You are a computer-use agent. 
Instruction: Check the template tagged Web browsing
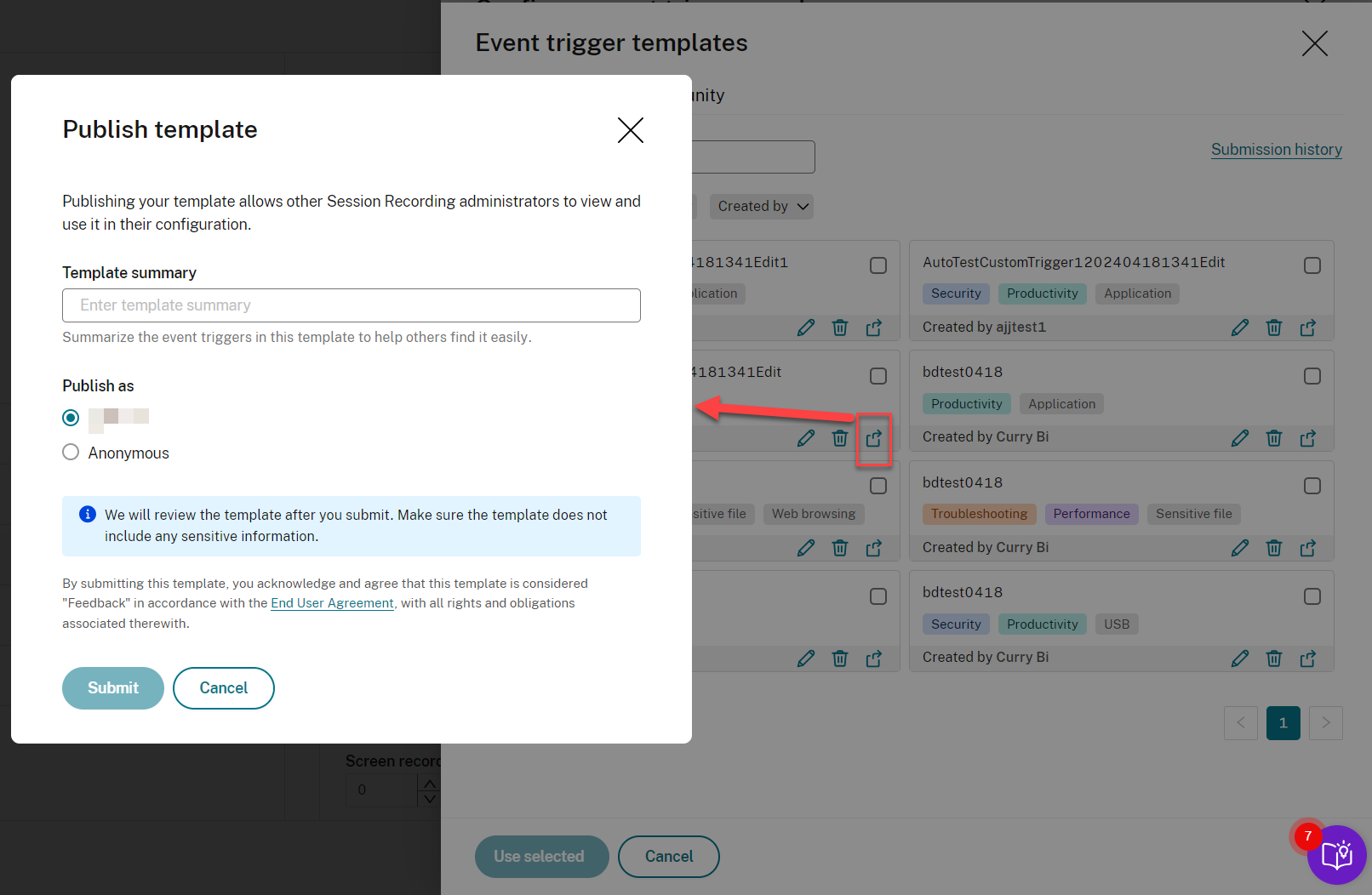[878, 486]
